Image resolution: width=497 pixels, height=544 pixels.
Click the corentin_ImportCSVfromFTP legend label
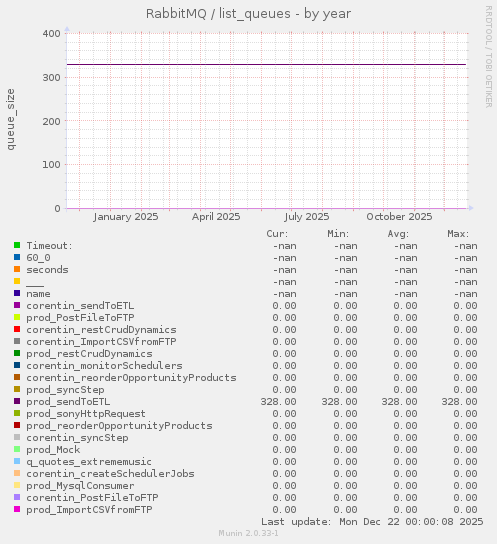pos(101,342)
